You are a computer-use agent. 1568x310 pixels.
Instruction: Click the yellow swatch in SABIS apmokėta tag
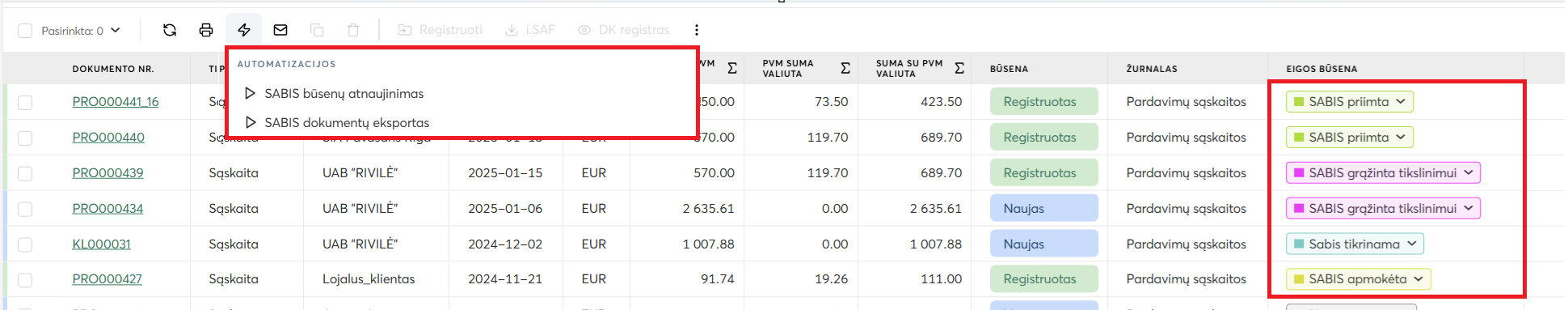pos(1300,279)
